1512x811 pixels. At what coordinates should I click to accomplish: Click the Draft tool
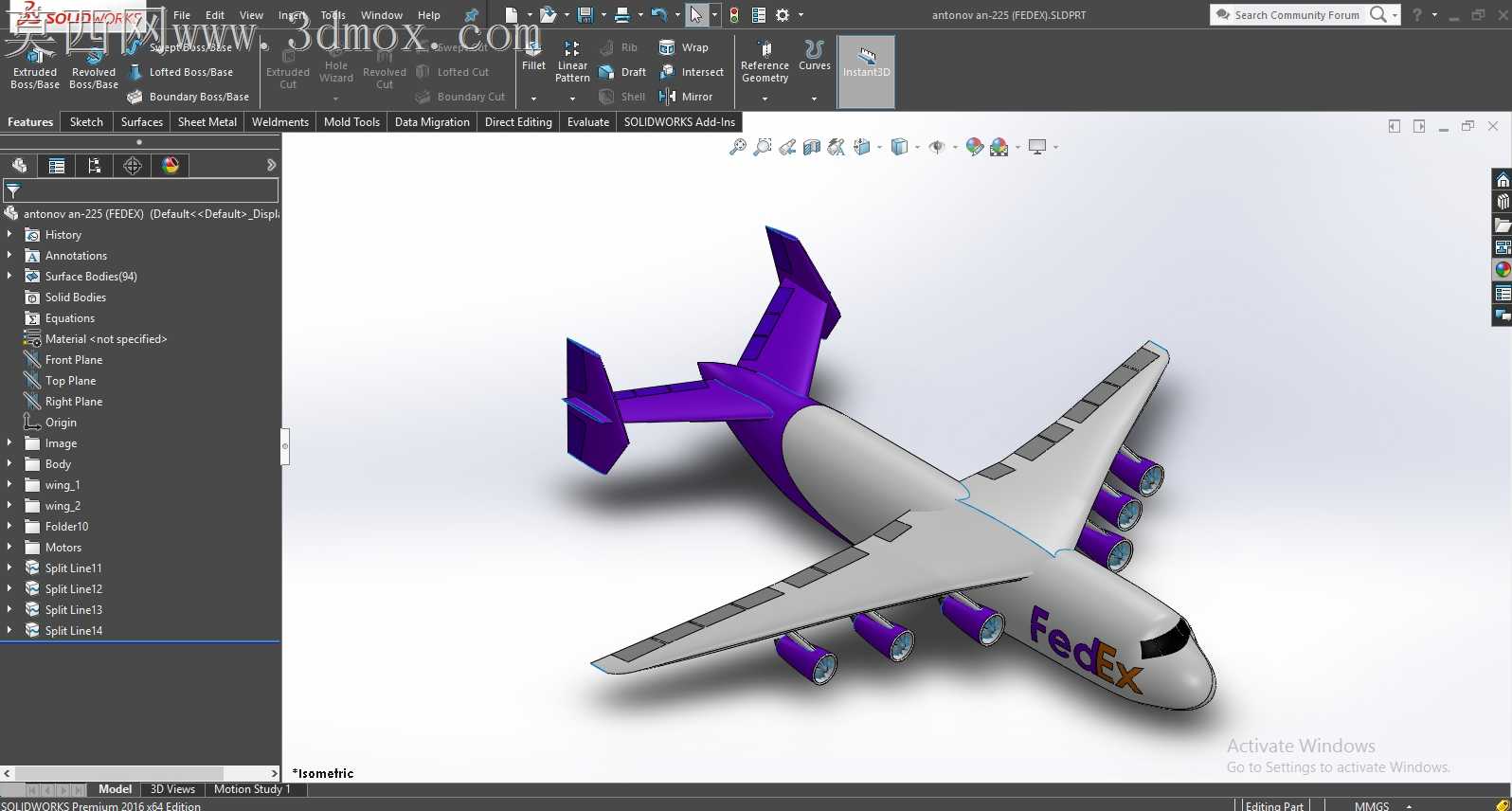[622, 72]
